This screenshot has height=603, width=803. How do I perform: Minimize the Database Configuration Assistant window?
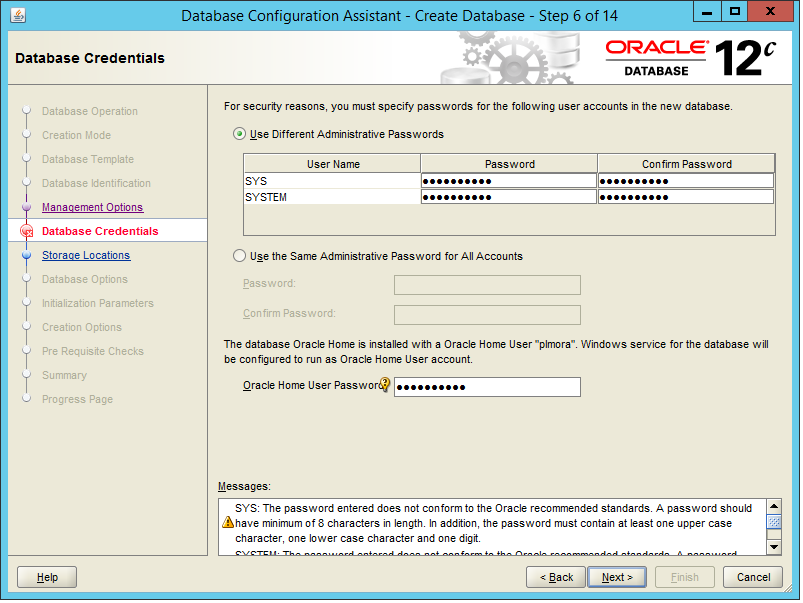tap(707, 11)
